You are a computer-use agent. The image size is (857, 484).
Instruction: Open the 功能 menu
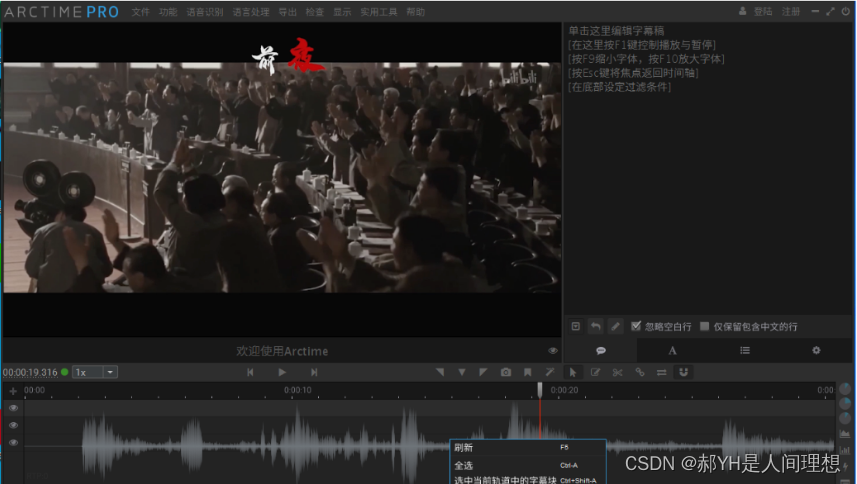click(x=168, y=12)
